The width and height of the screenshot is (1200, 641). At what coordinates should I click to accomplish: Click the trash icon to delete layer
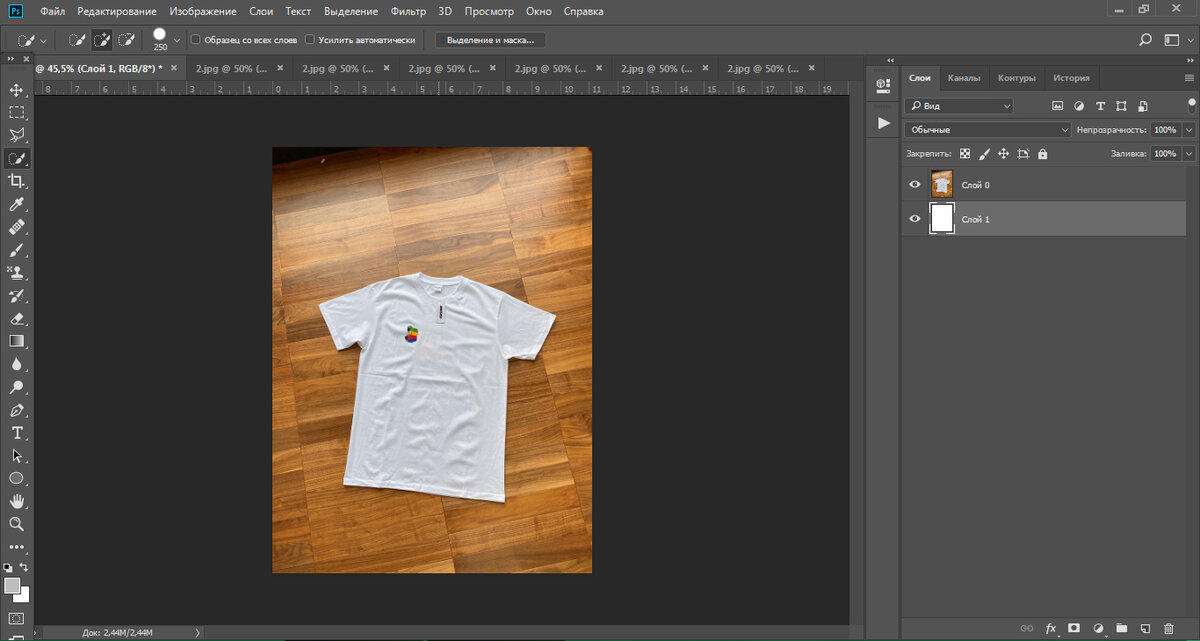tap(1168, 628)
